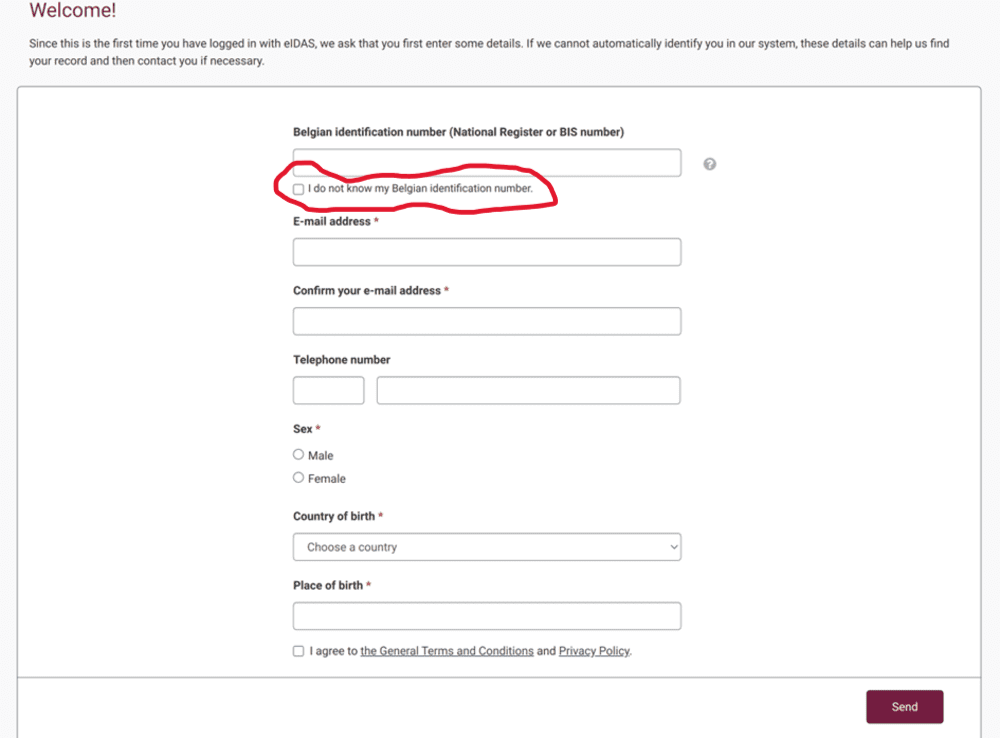Select the Confirm your e-mail address field
Screen dimensions: 1000x738
tap(487, 321)
